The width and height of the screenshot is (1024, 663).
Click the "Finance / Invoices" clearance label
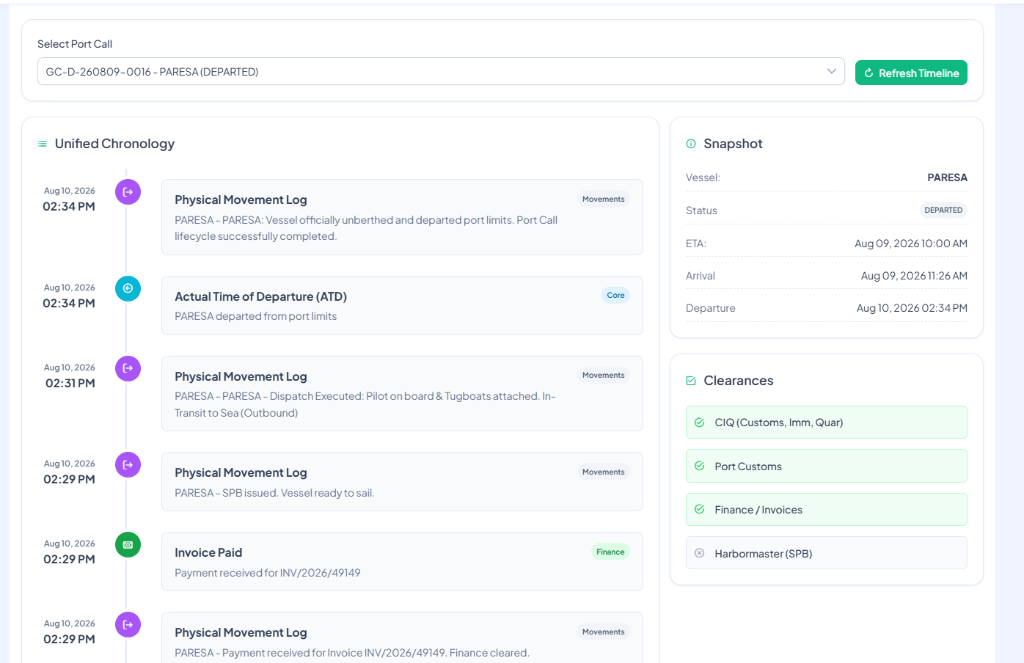[758, 510]
